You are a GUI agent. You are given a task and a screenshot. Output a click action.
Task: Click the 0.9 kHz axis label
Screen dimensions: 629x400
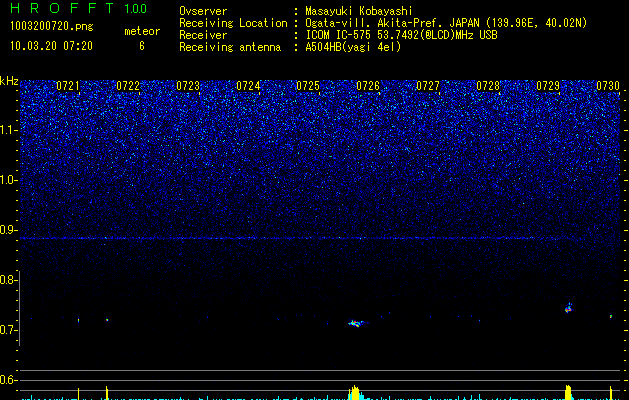[x=8, y=230]
